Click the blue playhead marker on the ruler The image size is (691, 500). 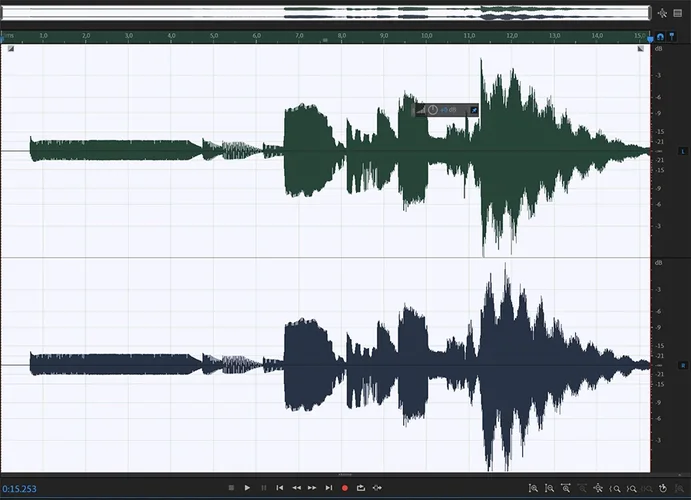pyautogui.click(x=650, y=40)
